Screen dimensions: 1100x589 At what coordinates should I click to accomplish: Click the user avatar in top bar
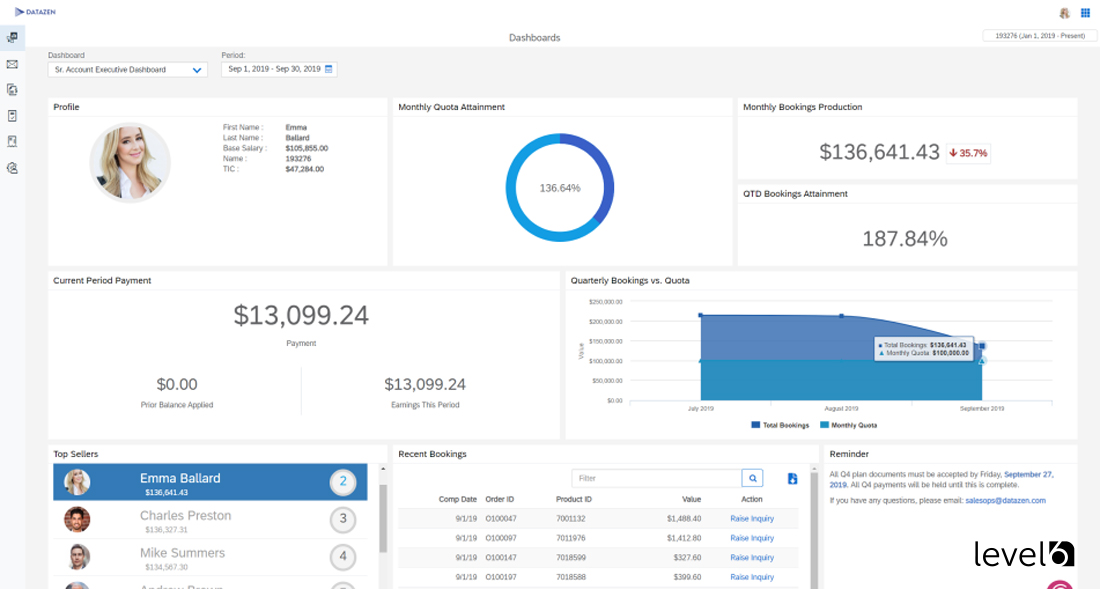1064,13
